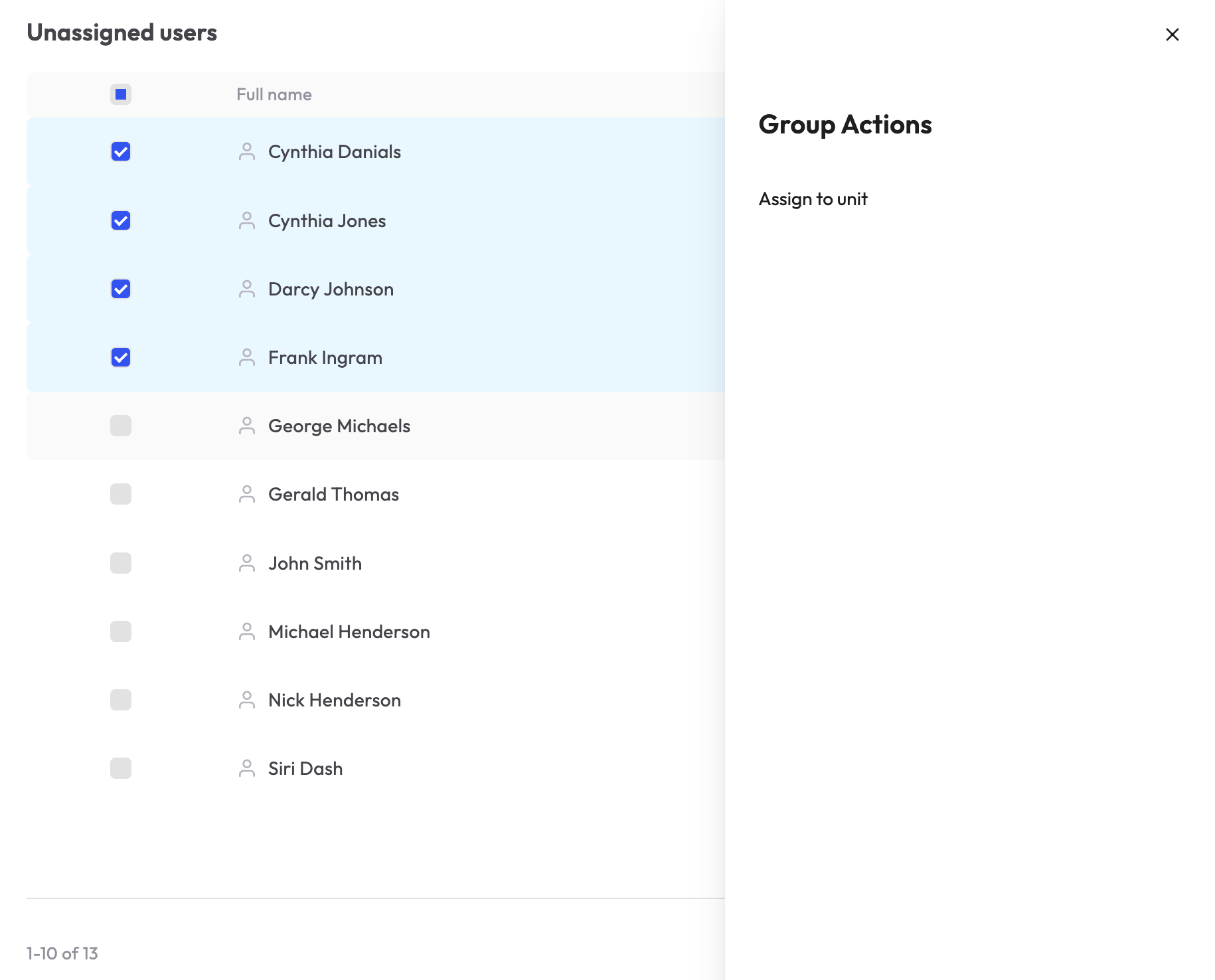Select the name Siri Dash

(305, 768)
